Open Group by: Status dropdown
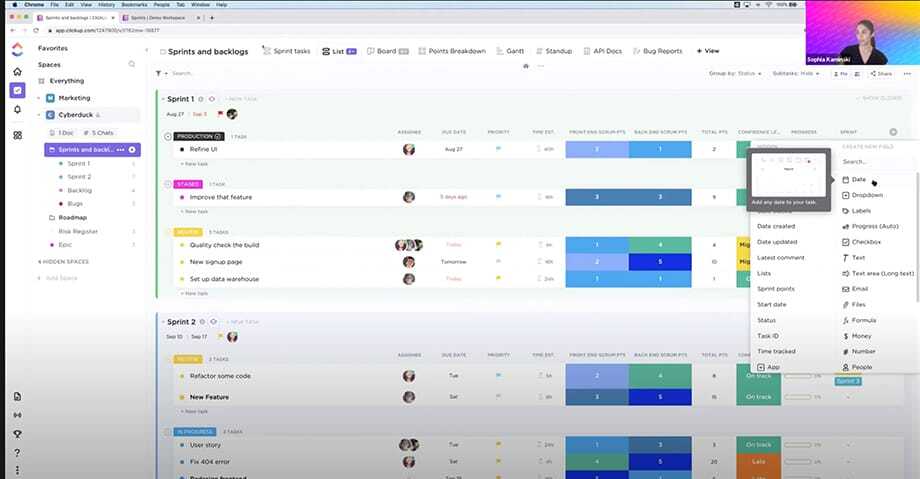Viewport: 920px width, 479px height. (x=735, y=74)
